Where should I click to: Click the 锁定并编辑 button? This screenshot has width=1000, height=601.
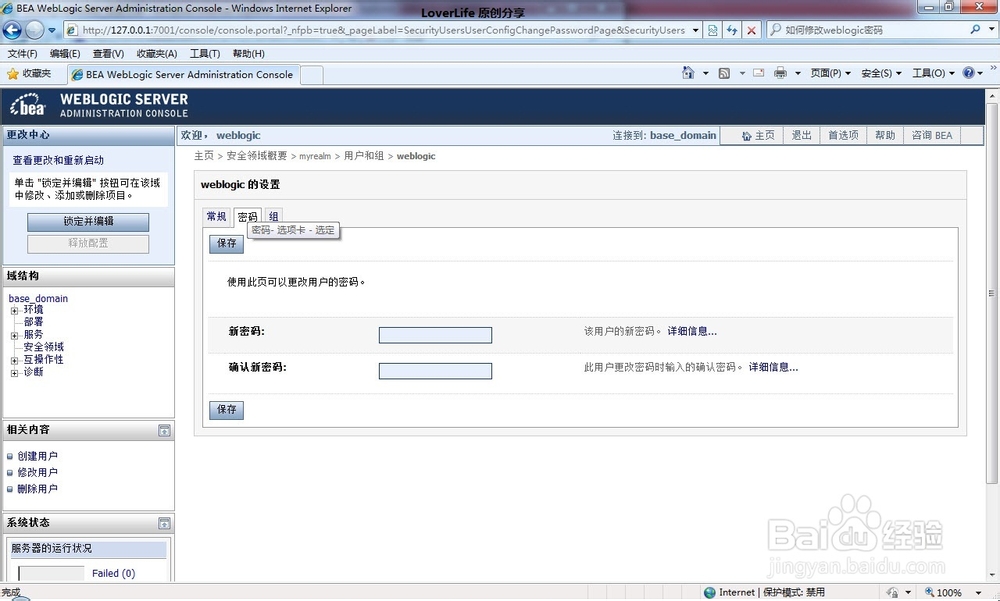point(87,222)
